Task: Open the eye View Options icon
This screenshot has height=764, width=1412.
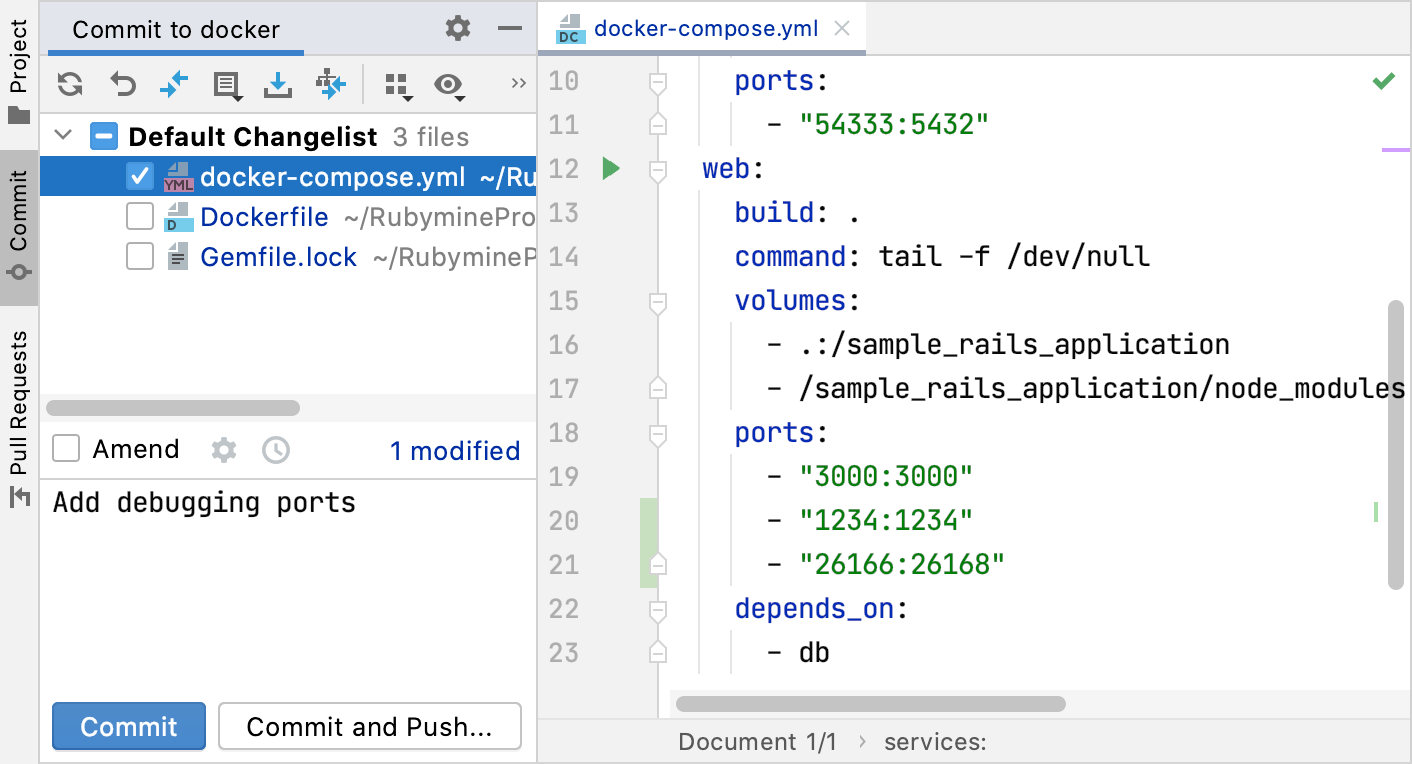Action: point(449,85)
